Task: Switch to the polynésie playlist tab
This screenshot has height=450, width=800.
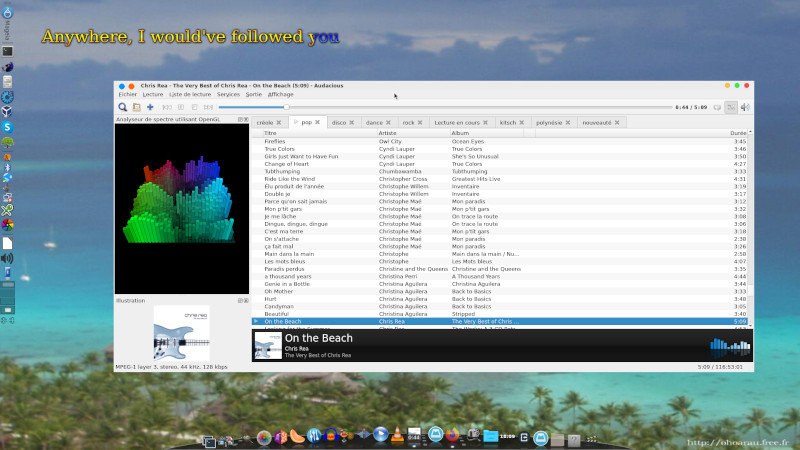Action: tap(549, 122)
